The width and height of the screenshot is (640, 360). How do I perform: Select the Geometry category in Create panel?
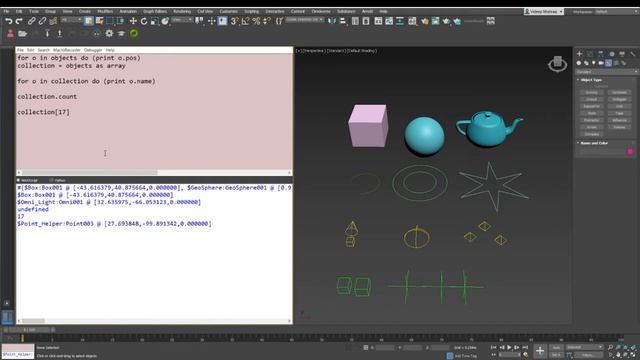[579, 63]
